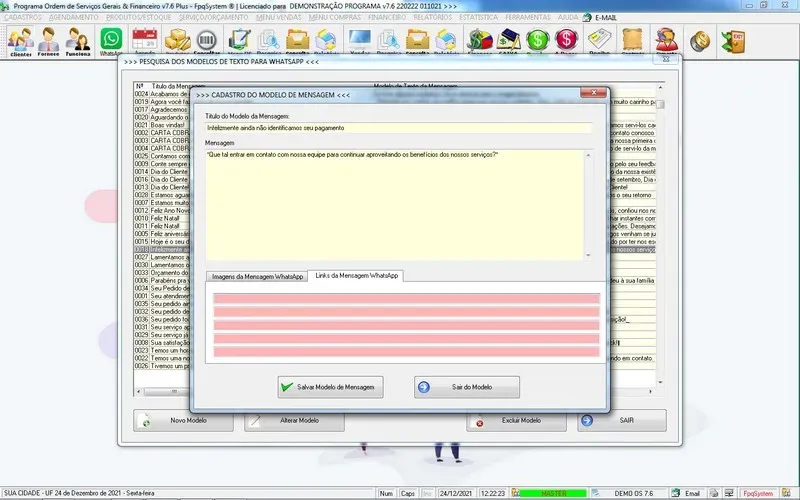
Task: Switch to Imagens da Mensagem WhatsApp tab
Action: [257, 275]
